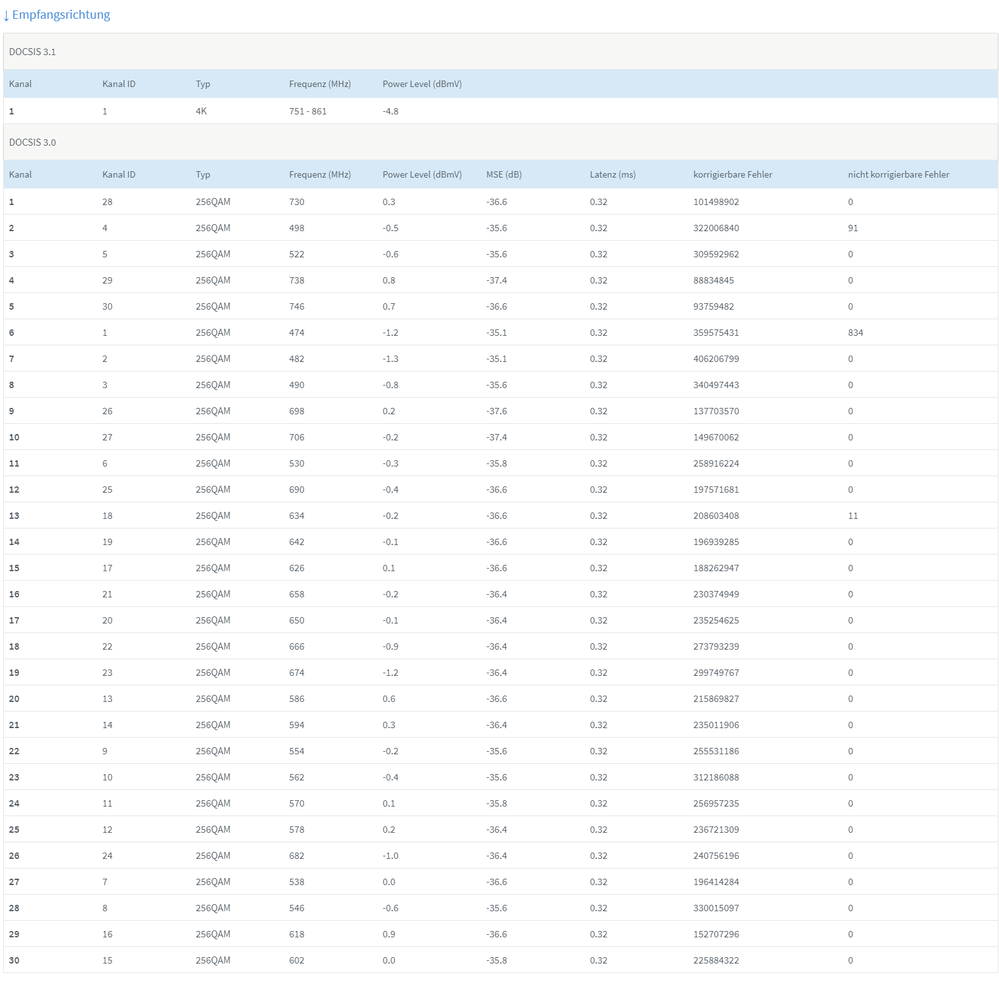Click the uncorrectable error value 834
This screenshot has height=981, width=999.
click(x=855, y=332)
